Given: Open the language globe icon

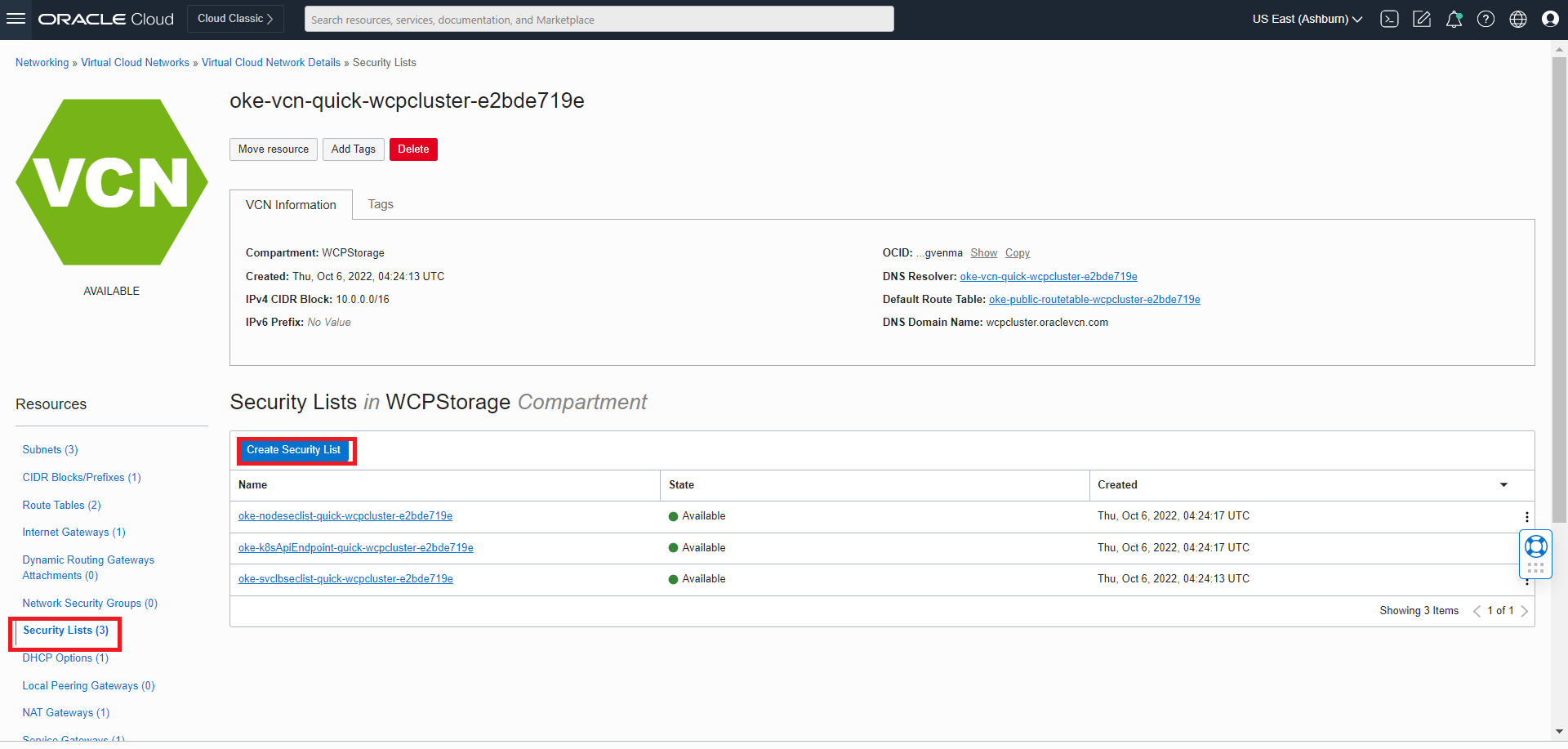Looking at the screenshot, I should click(x=1518, y=19).
